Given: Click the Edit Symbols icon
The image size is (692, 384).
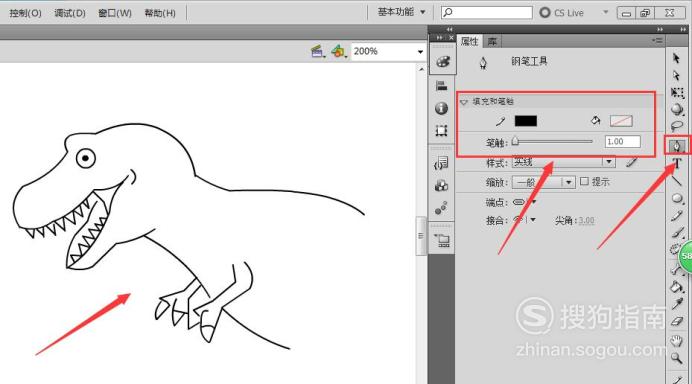Looking at the screenshot, I should pos(339,52).
